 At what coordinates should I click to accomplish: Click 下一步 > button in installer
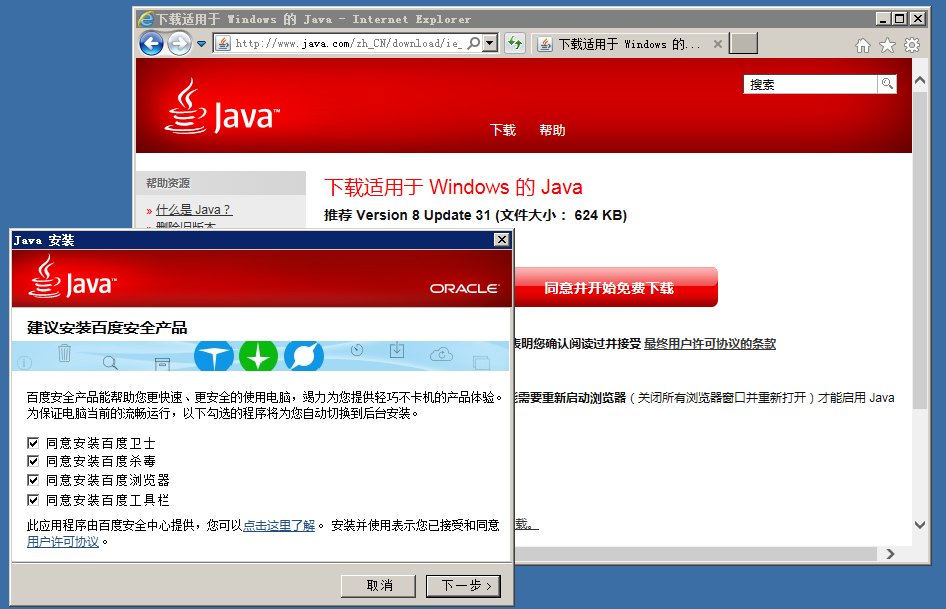click(x=463, y=585)
